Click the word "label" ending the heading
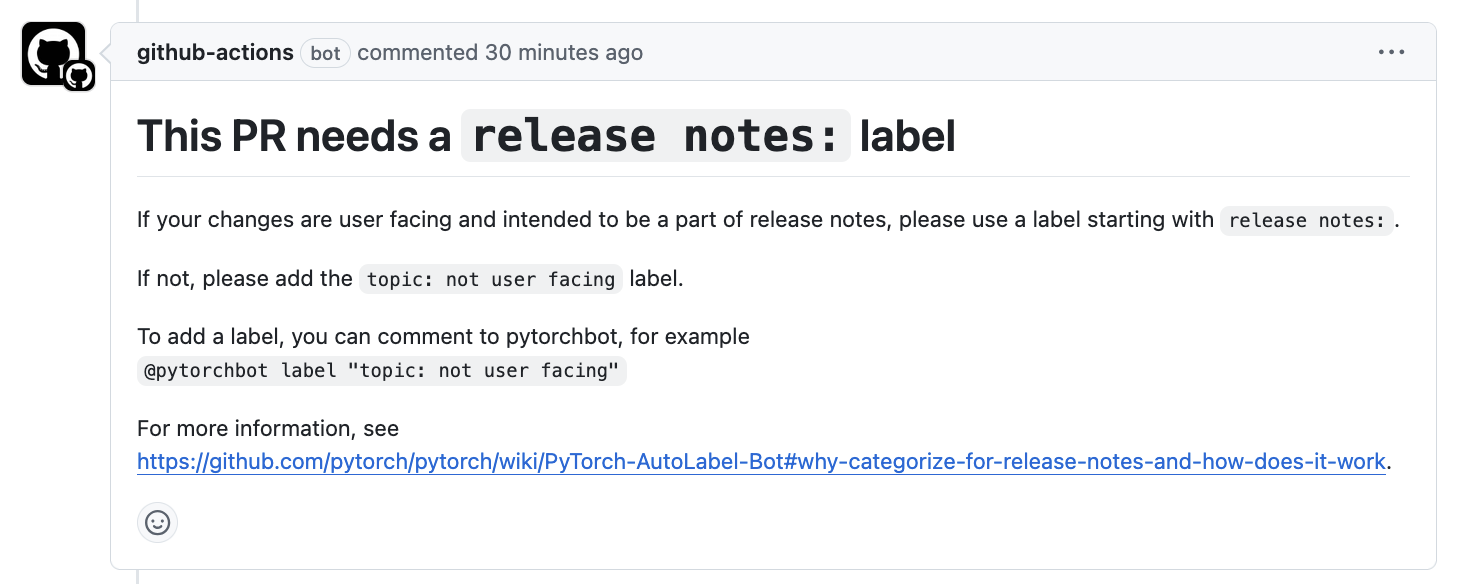 907,136
